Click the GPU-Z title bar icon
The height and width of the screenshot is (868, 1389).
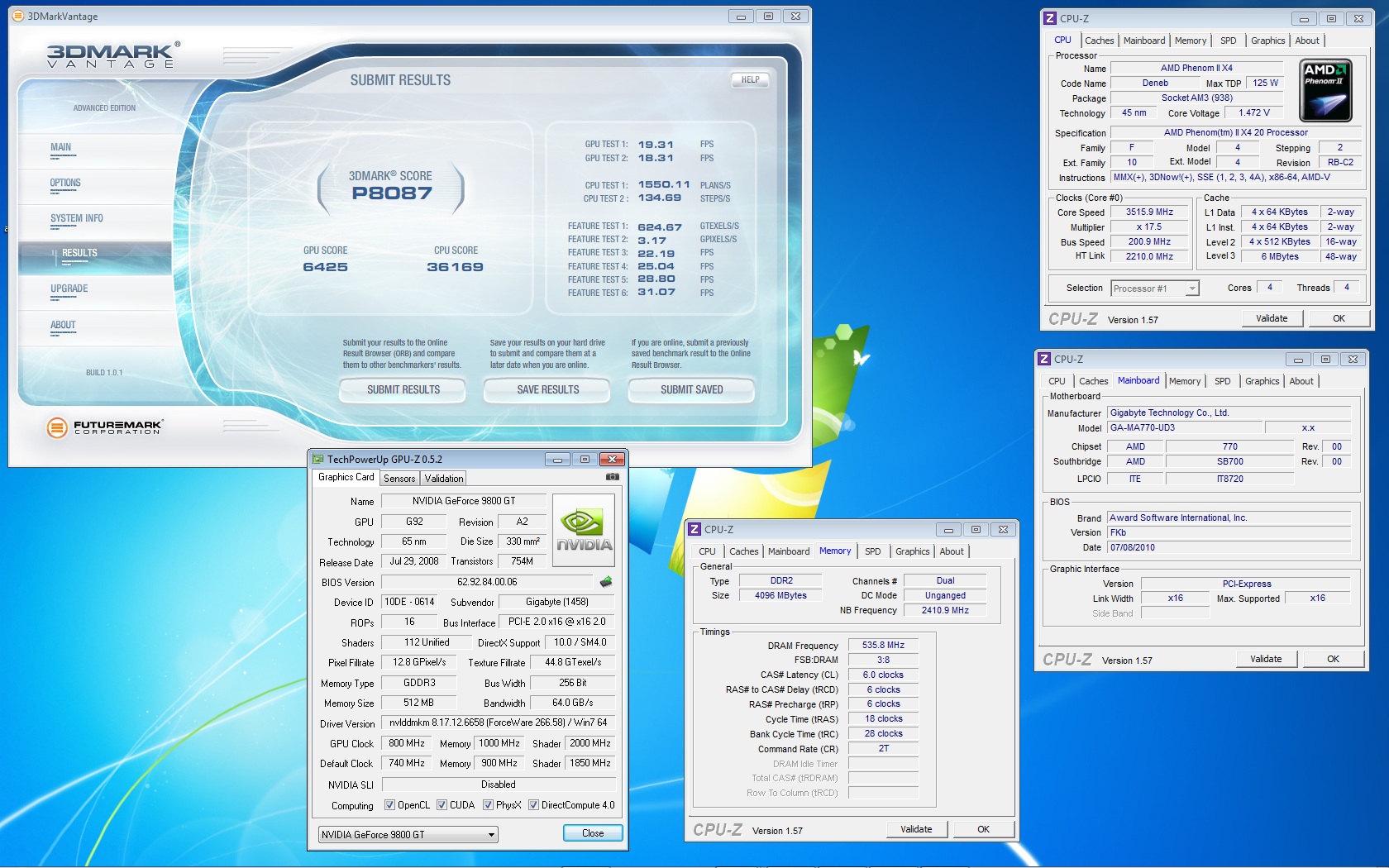[x=317, y=459]
